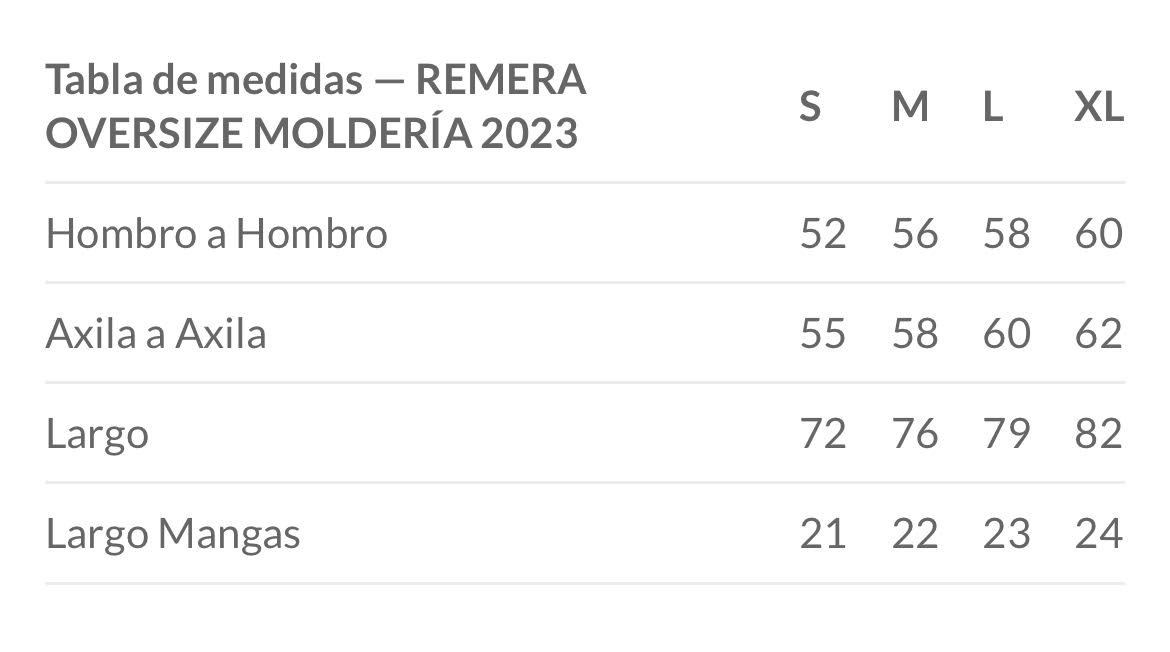The image size is (1170, 652).
Task: Click the Largo Mangas row label
Action: [x=172, y=534]
